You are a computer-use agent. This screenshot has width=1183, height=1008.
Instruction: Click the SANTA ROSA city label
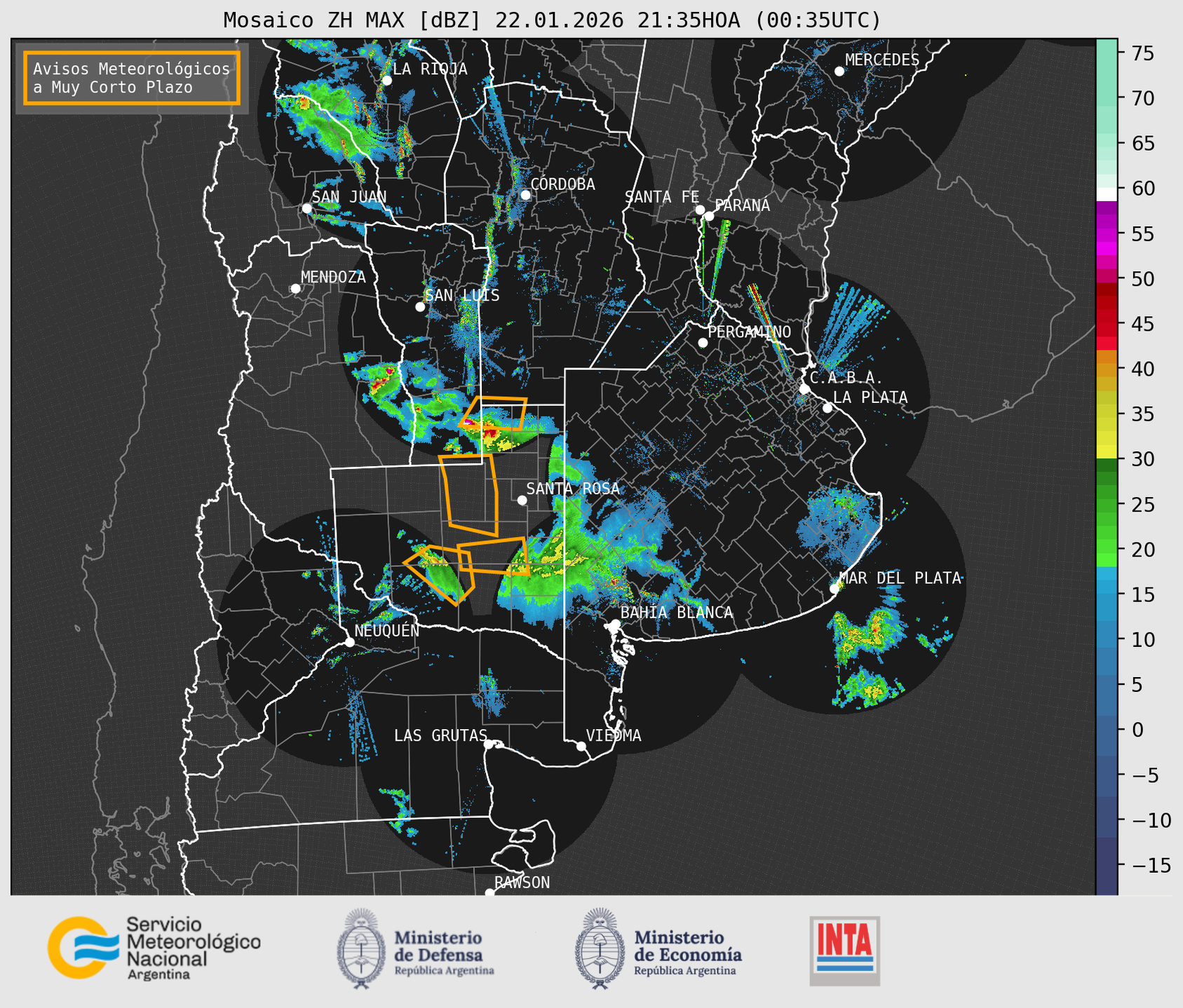point(573,489)
